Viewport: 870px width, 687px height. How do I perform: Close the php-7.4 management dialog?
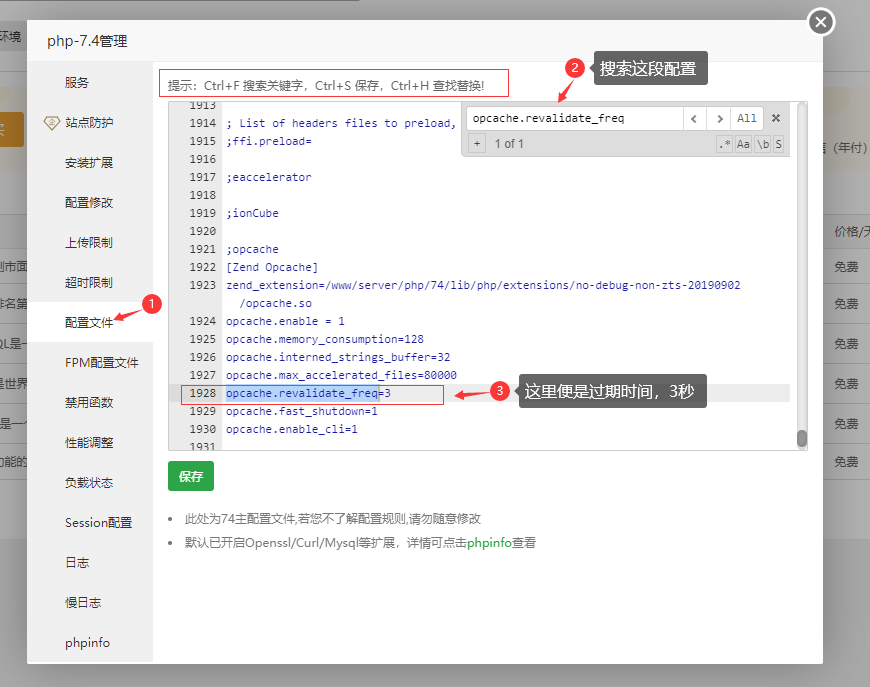click(821, 21)
